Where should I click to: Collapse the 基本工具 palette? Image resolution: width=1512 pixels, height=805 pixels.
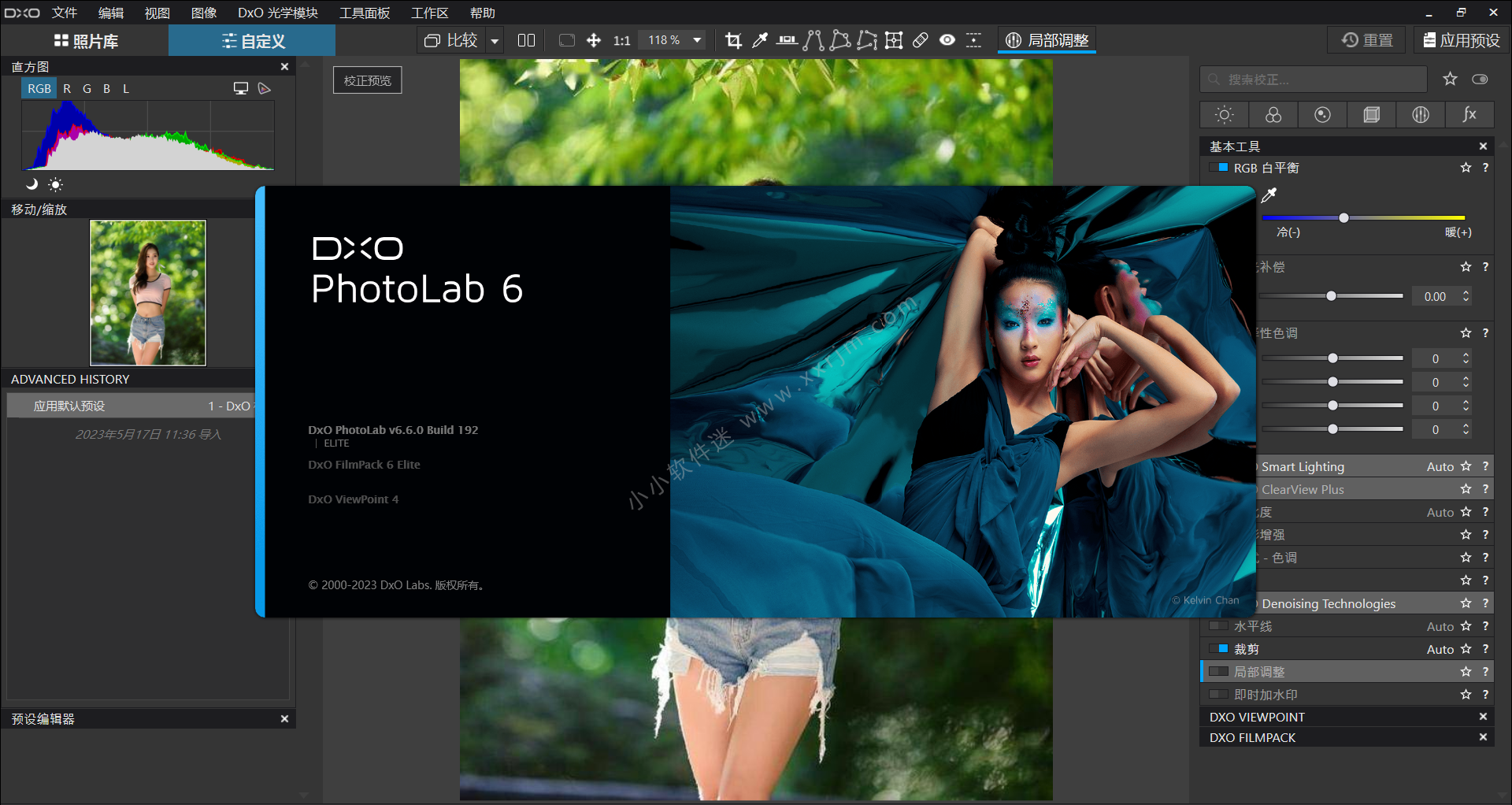tap(1483, 147)
